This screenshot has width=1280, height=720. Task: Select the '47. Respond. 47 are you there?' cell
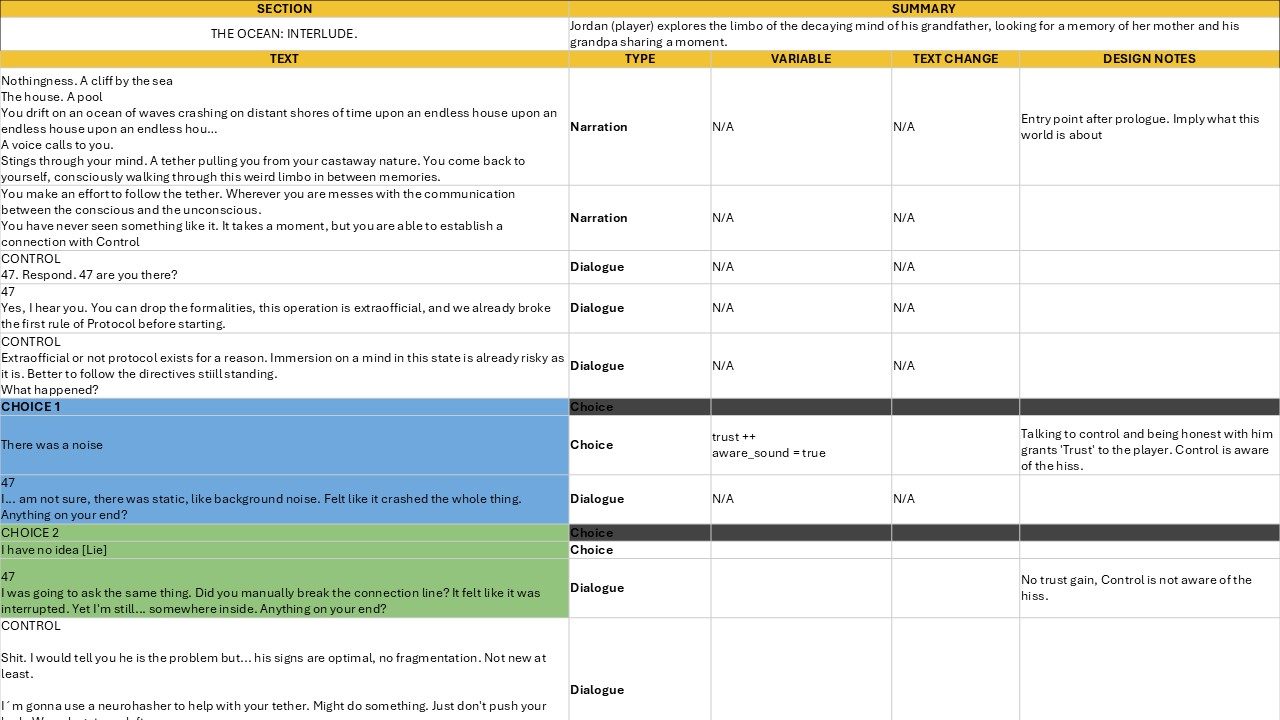click(x=284, y=267)
